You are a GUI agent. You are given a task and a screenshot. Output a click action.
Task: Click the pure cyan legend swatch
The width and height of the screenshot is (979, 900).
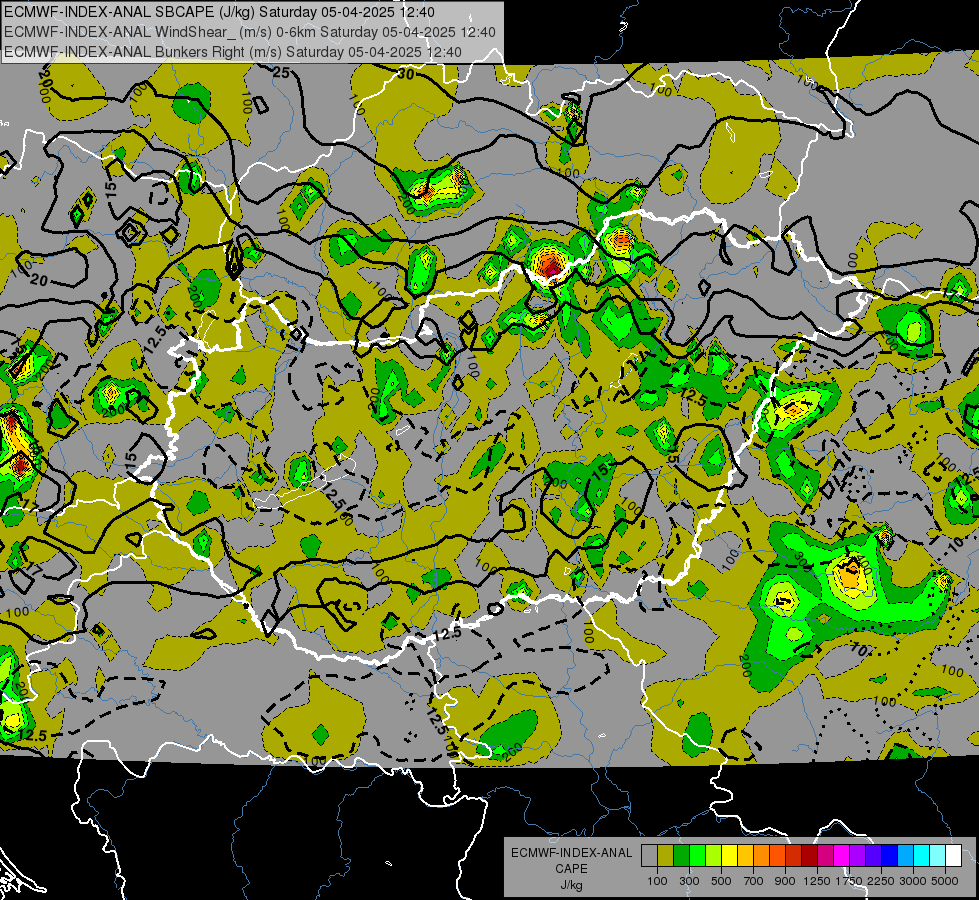tap(922, 856)
